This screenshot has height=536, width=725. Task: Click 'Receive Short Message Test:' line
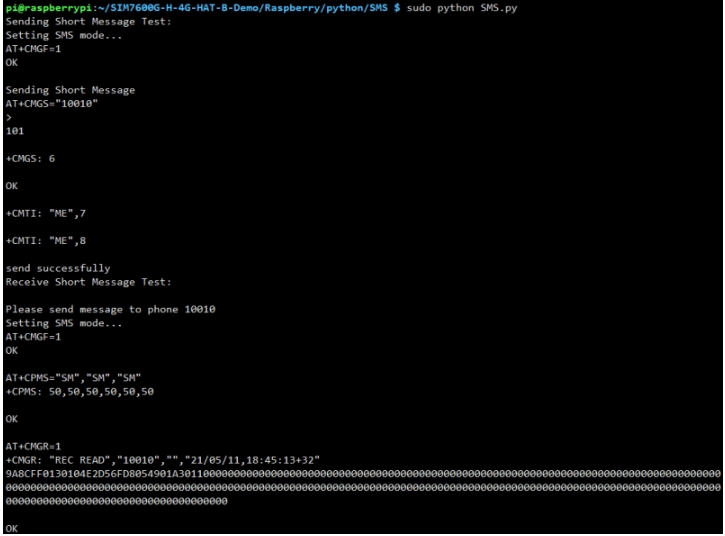pyautogui.click(x=88, y=282)
